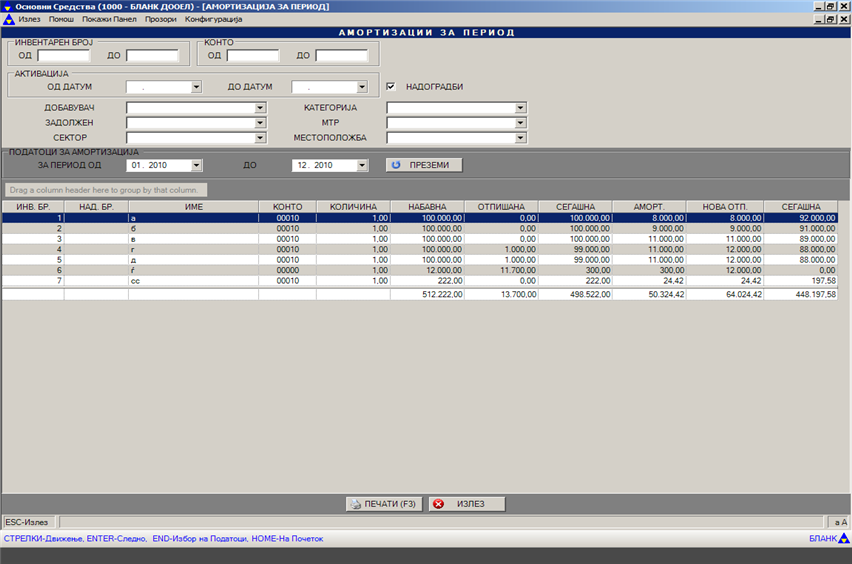Click the ИНВЕНТАРЕН БРОЈ ОД input field
The height and width of the screenshot is (564, 852).
[63, 56]
